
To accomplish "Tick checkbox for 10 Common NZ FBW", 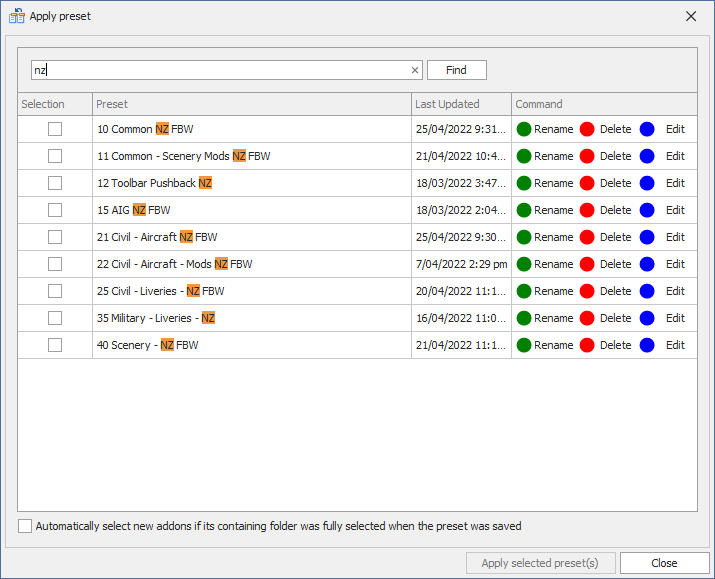I will (x=55, y=129).
